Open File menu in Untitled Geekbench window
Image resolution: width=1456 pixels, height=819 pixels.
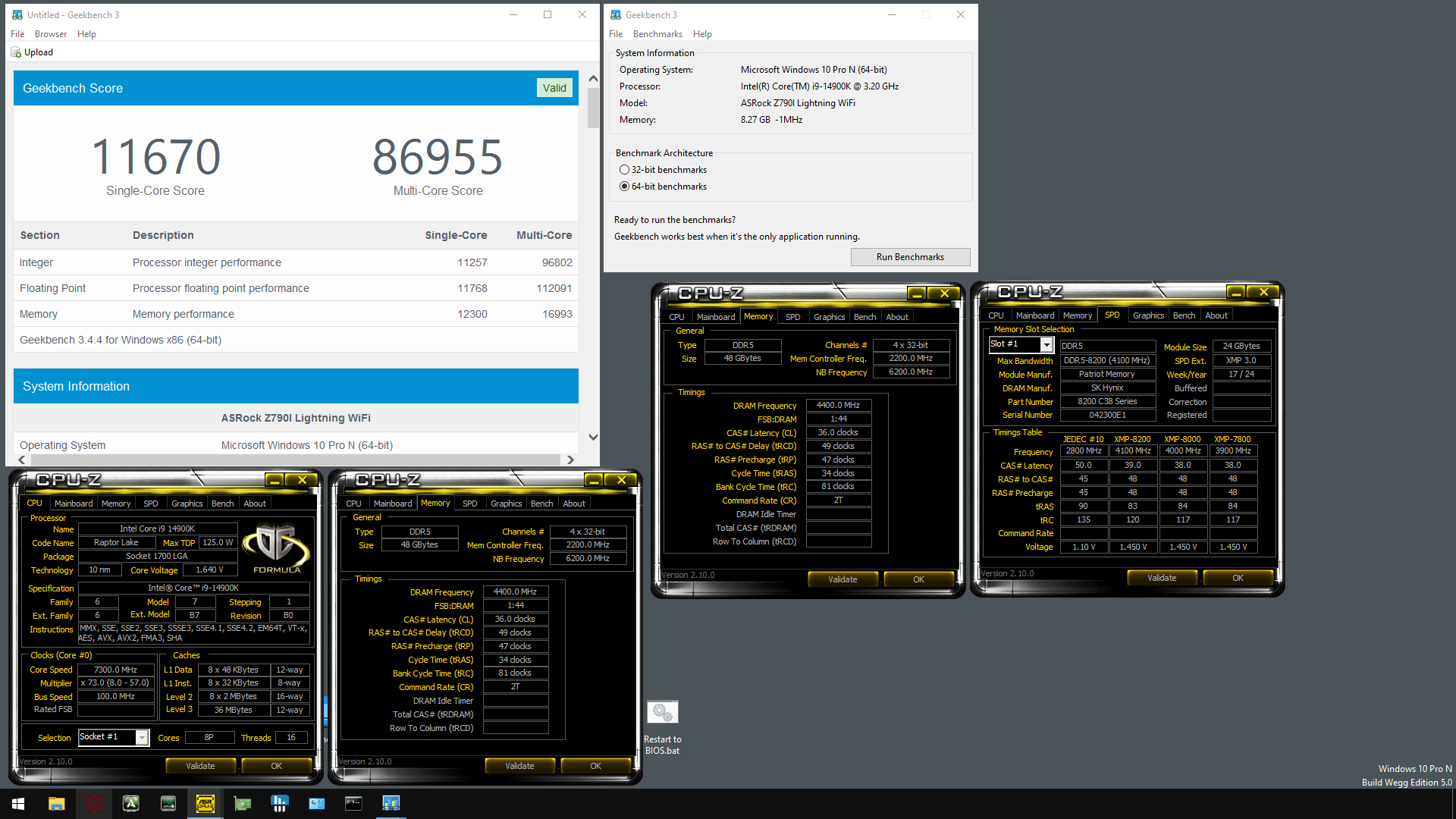click(17, 34)
